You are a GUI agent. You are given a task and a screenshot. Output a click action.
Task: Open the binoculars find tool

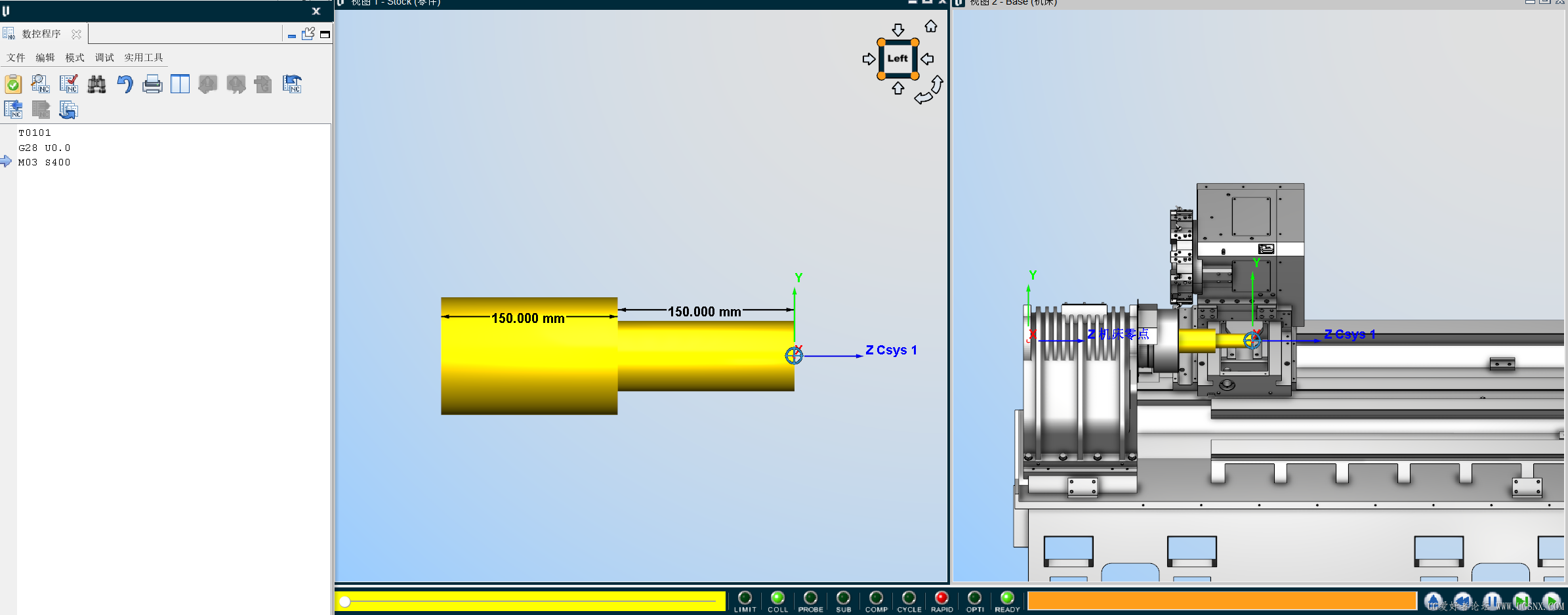click(97, 84)
